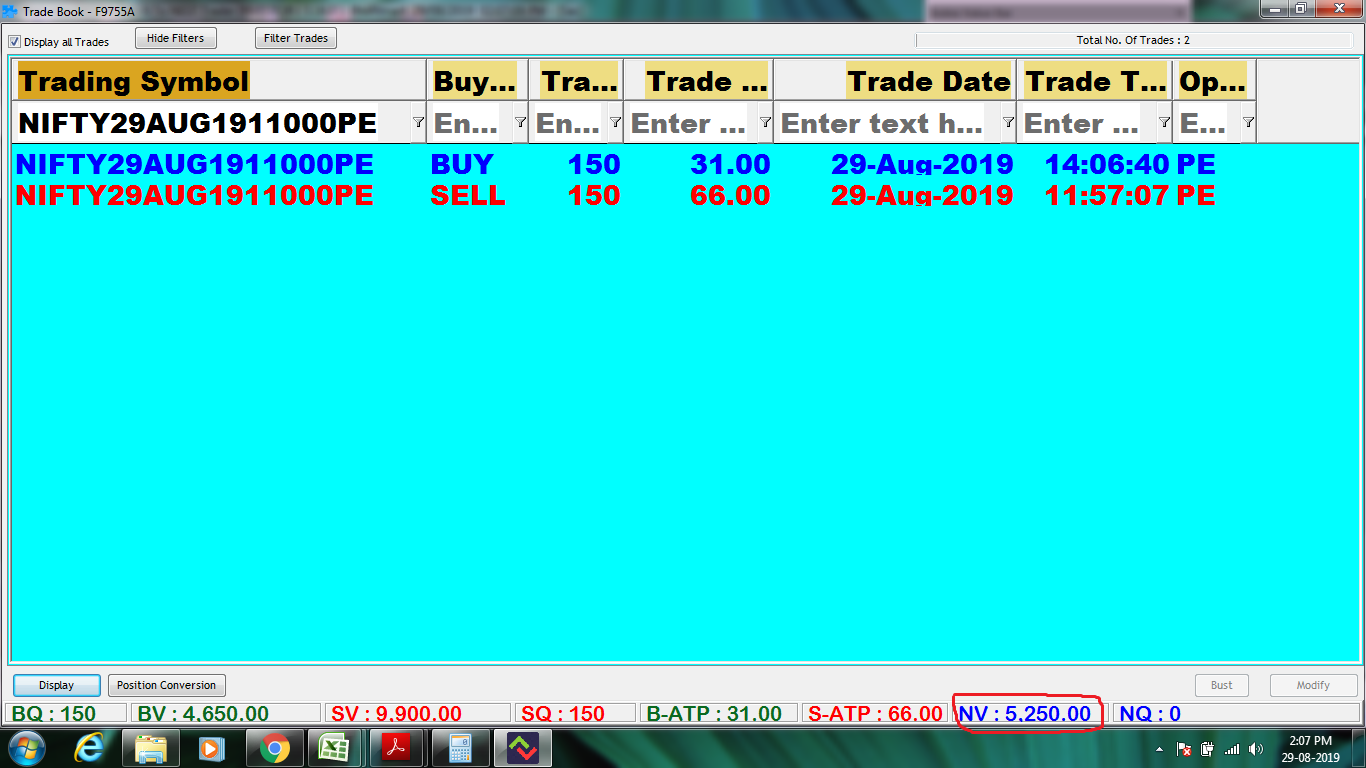Viewport: 1366px width, 768px height.
Task: Click the Trade Date filter text field
Action: pos(882,123)
